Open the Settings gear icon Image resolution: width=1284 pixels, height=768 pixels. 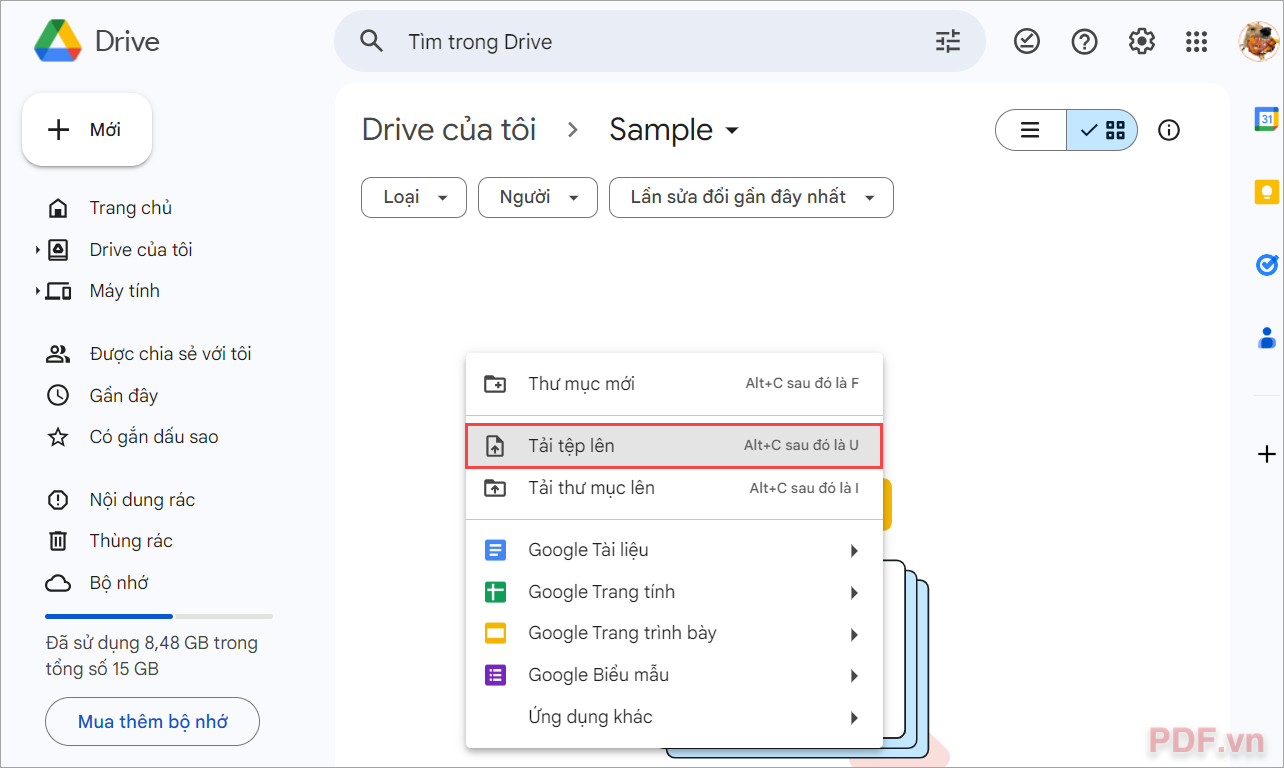[1141, 41]
